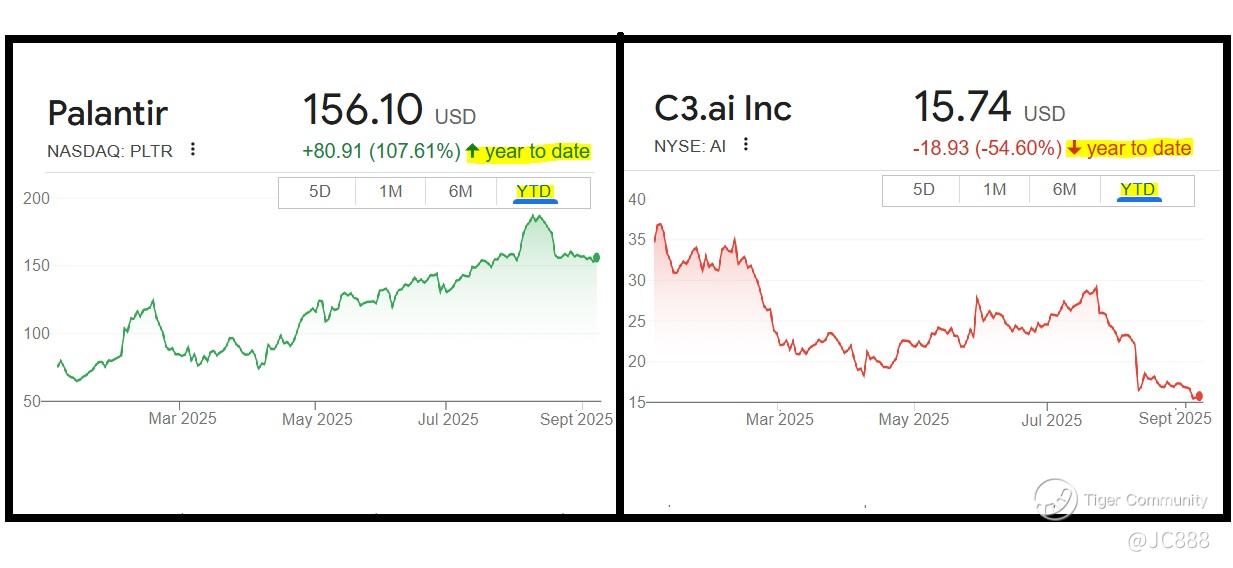Select YTD tab on C3.ai chart
1233x568 pixels.
pos(1138,189)
